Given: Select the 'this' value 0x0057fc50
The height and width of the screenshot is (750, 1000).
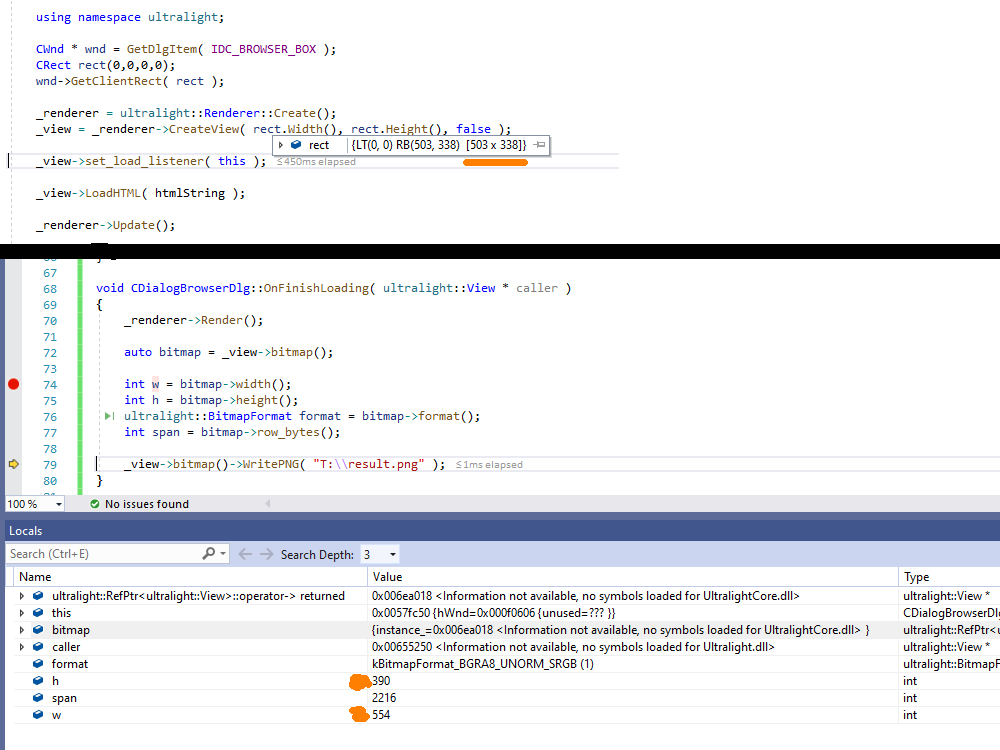Looking at the screenshot, I should [x=401, y=613].
